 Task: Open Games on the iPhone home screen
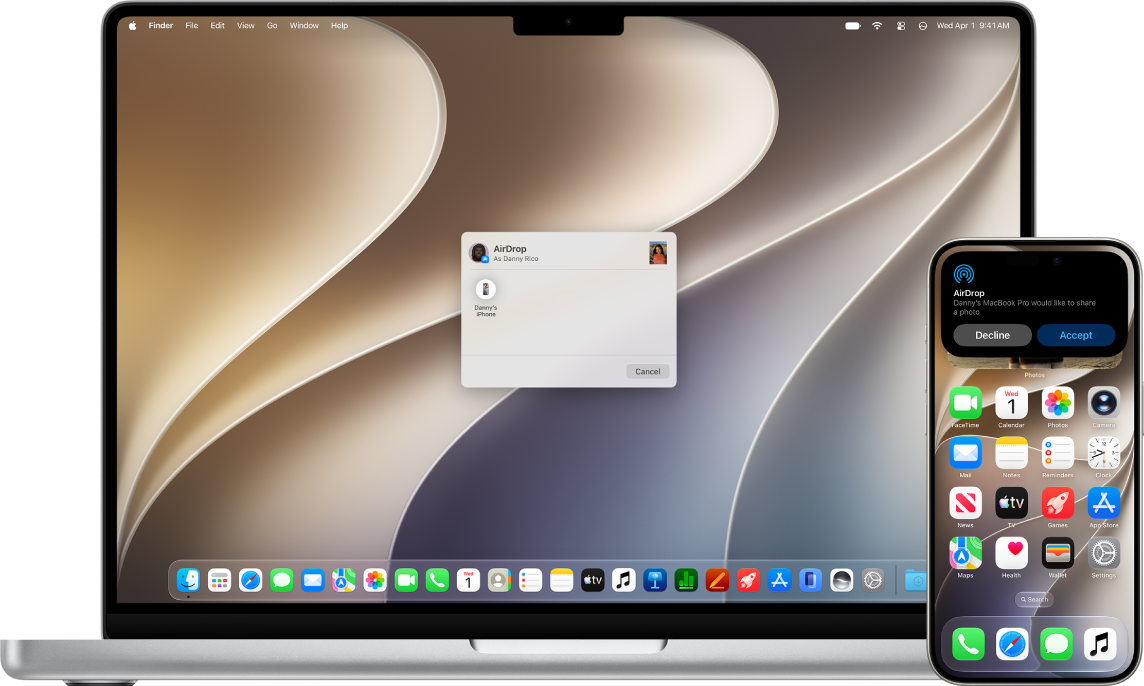[1057, 503]
